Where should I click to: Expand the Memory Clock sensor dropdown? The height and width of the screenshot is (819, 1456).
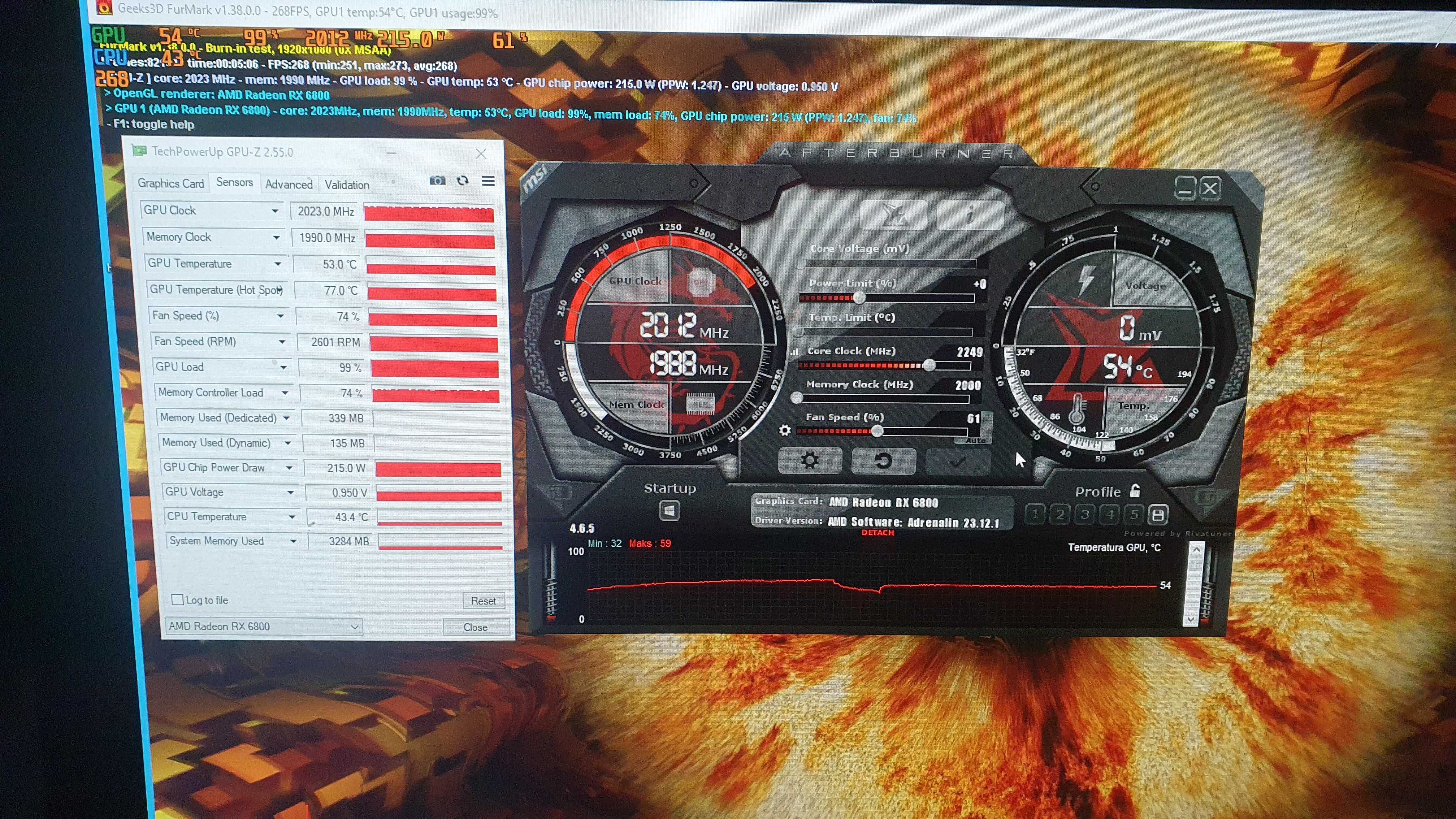(x=276, y=237)
